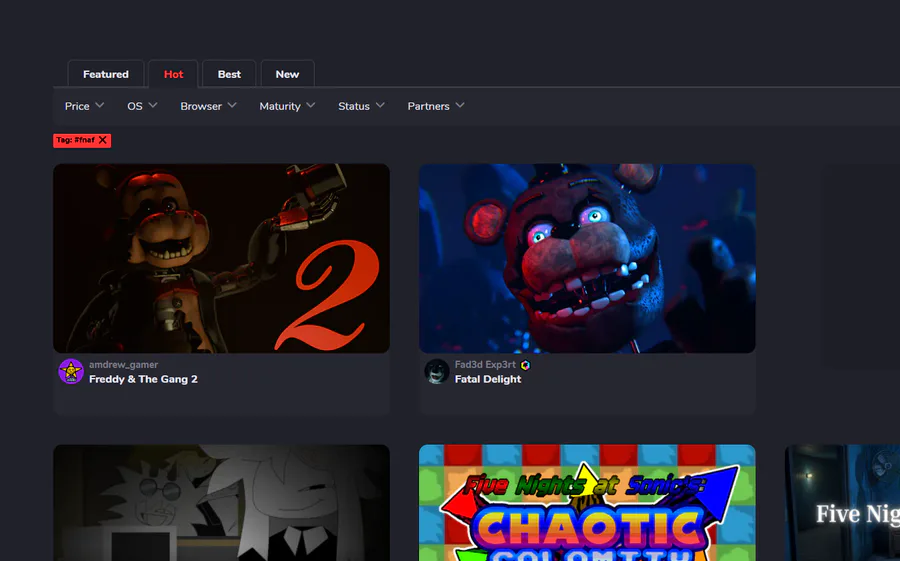Open the grayscale cartoon characters thumbnail

click(222, 502)
